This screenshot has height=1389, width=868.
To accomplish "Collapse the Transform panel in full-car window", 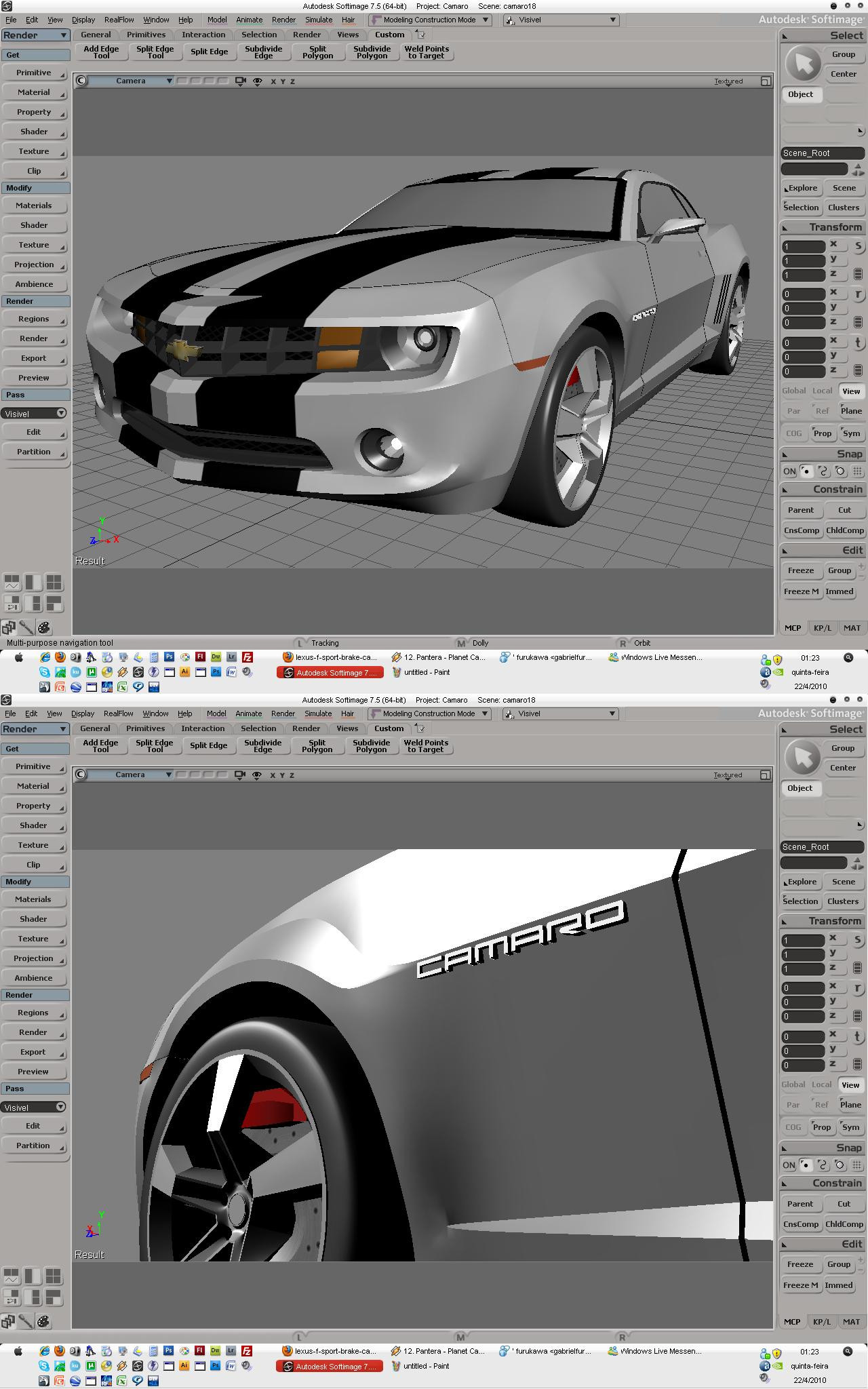I will (x=785, y=227).
